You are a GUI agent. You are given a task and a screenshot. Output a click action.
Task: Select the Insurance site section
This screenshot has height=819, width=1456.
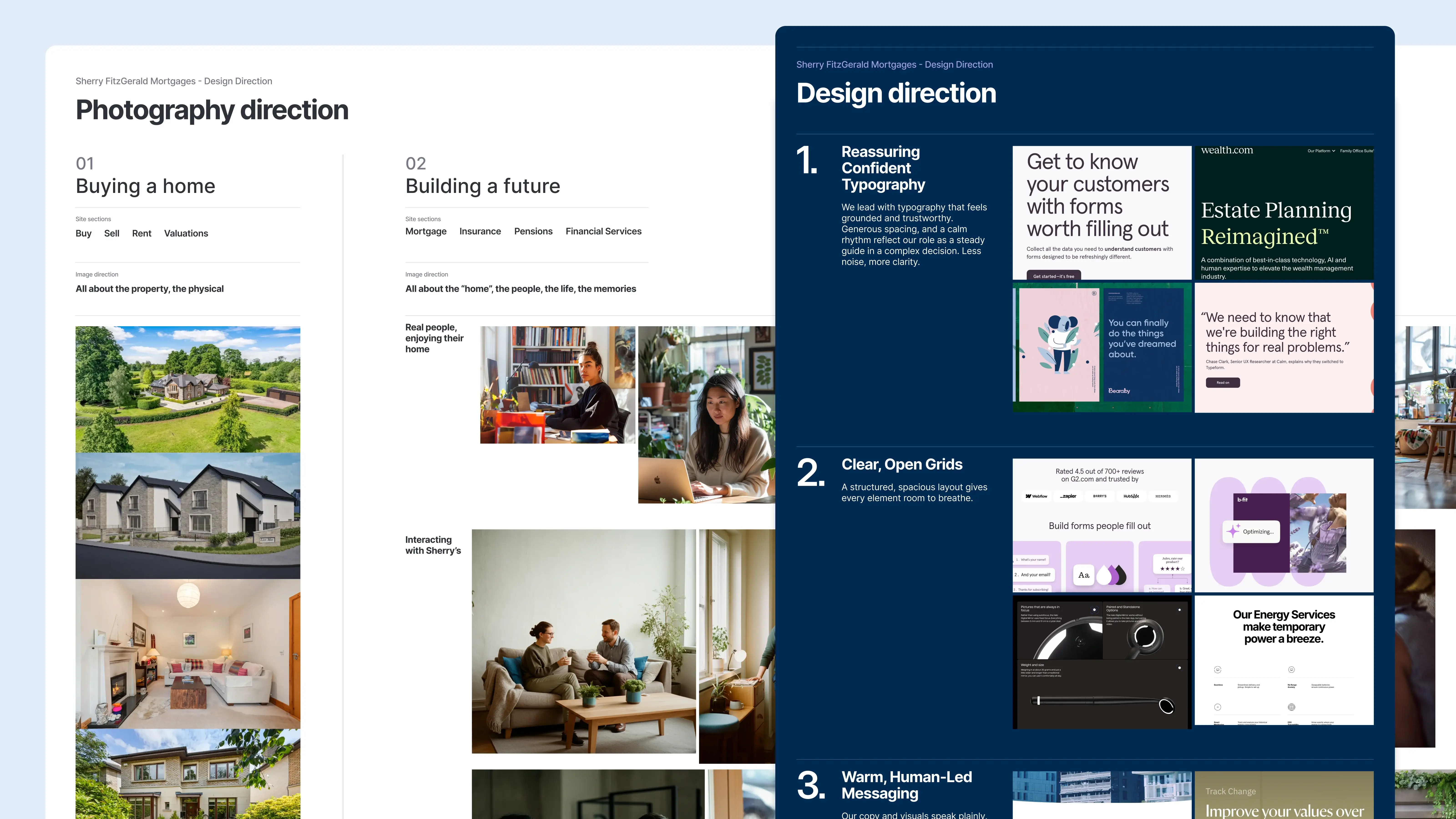pos(480,231)
